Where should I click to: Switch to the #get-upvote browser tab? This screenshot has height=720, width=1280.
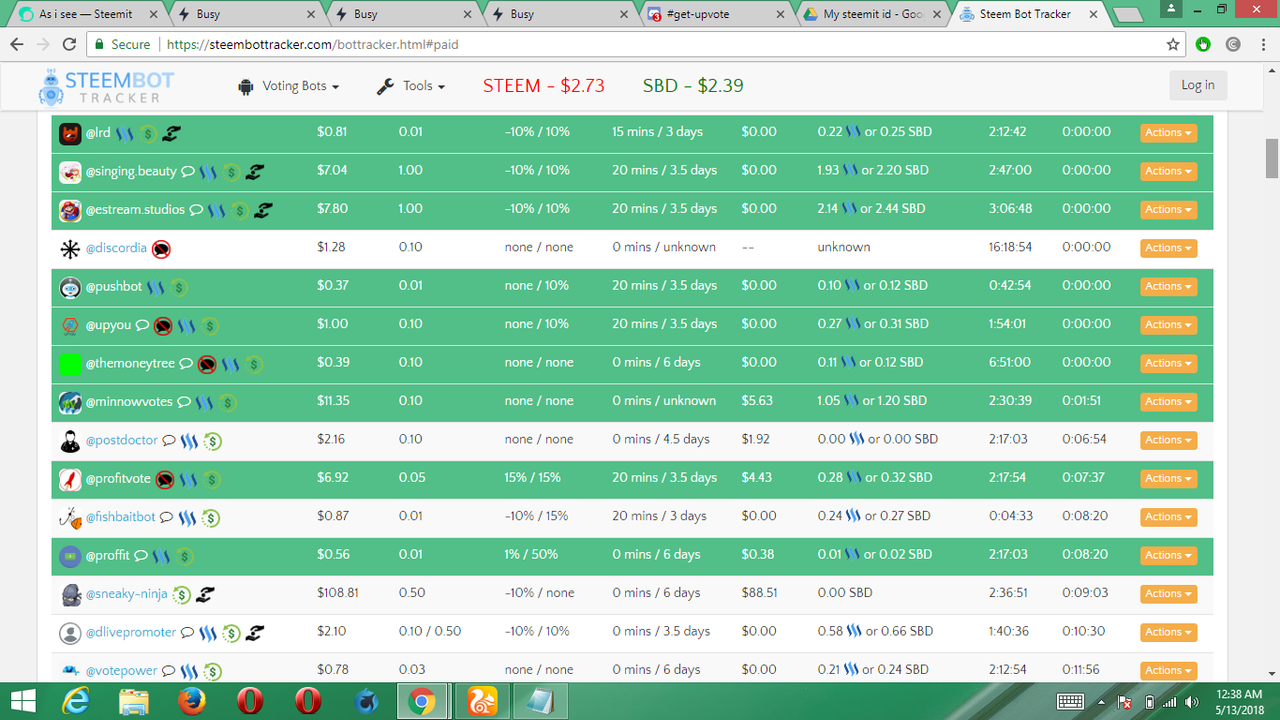[717, 14]
